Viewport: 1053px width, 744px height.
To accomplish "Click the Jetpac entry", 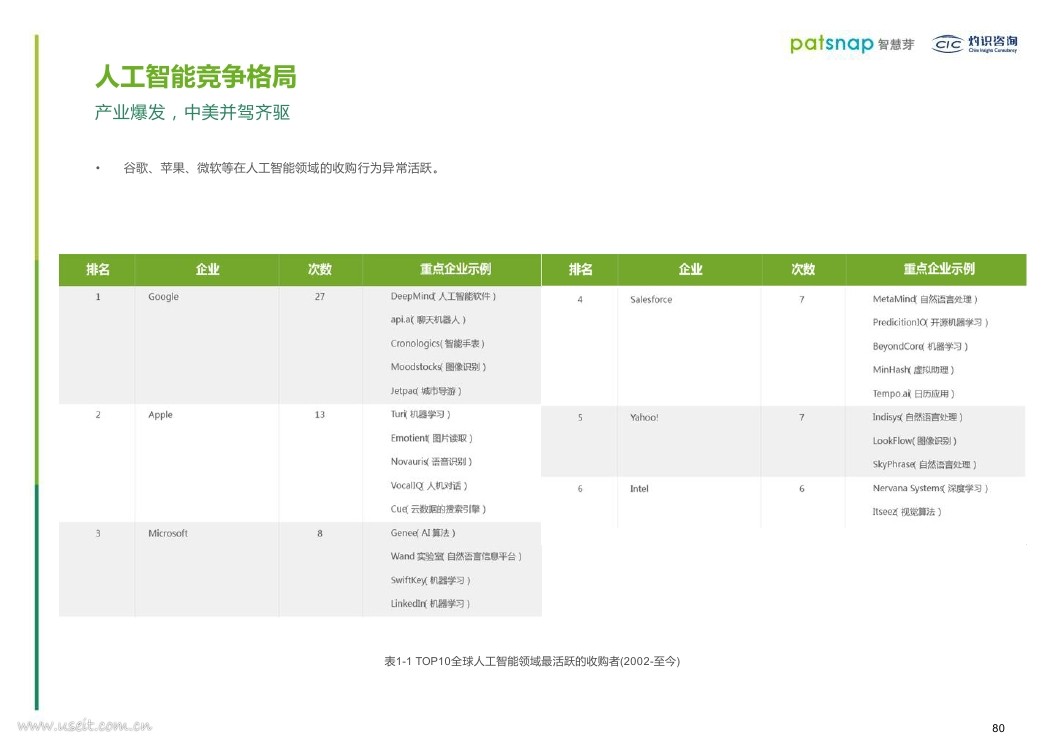I will pos(426,391).
